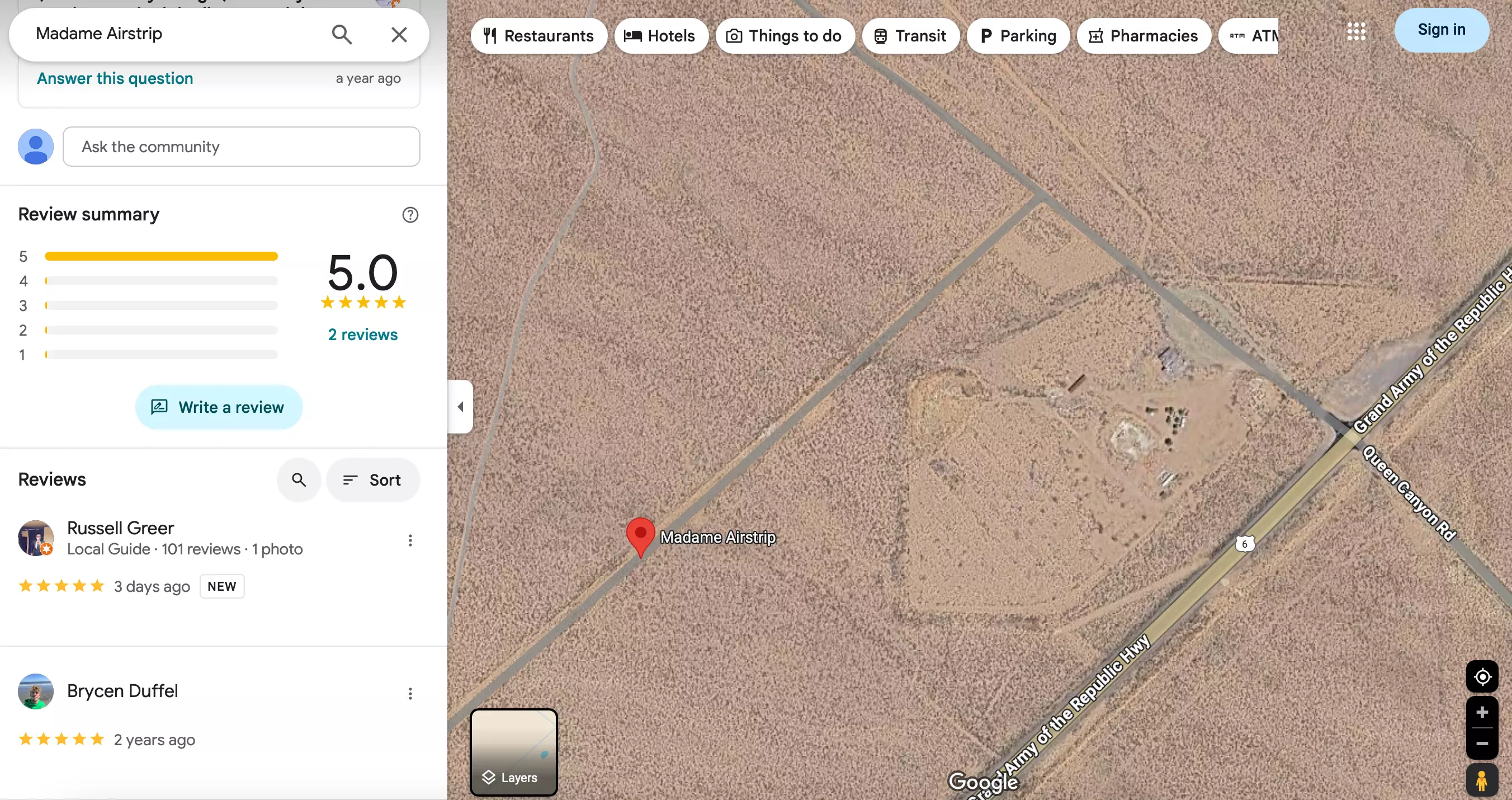
Task: Click the US Route 6 highway shield
Action: tap(1244, 544)
